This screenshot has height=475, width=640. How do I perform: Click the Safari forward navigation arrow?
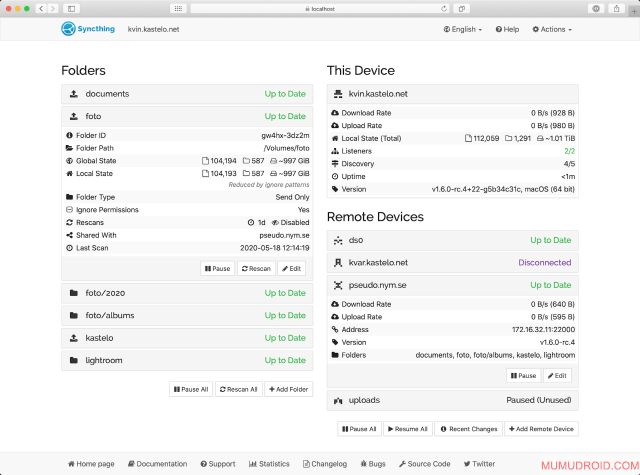point(53,8)
